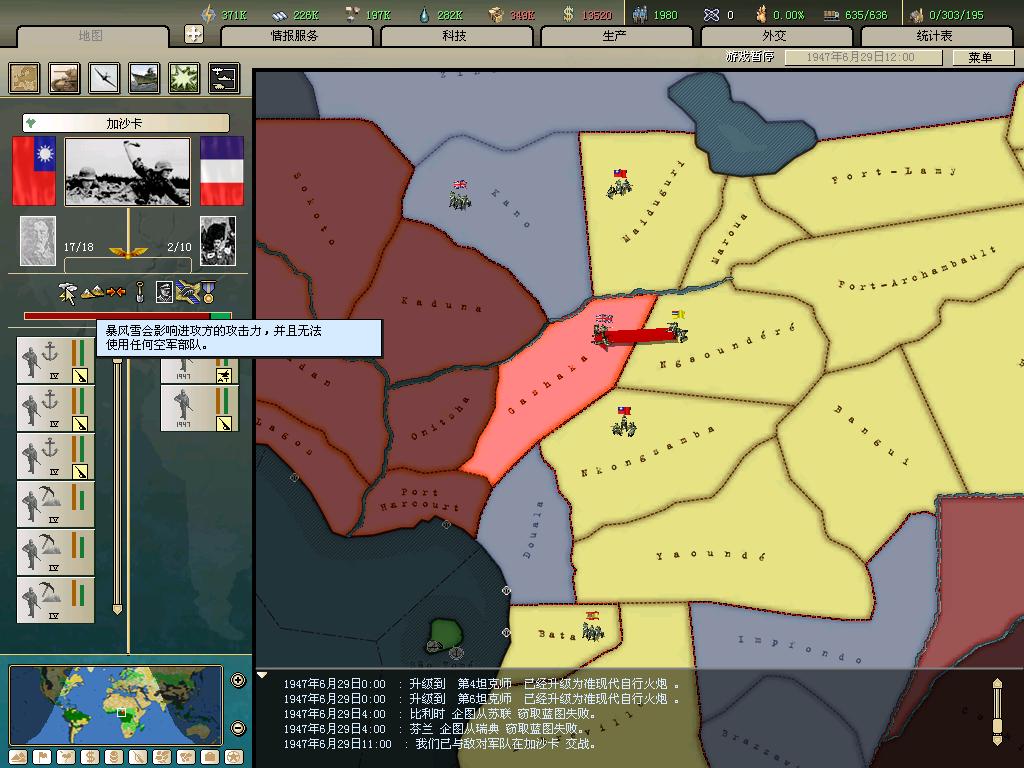Zoom out the minimap with minus
1024x768 pixels.
pos(238,728)
